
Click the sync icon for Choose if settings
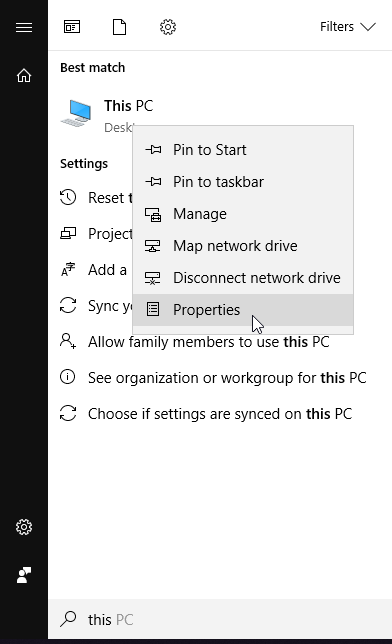point(68,413)
